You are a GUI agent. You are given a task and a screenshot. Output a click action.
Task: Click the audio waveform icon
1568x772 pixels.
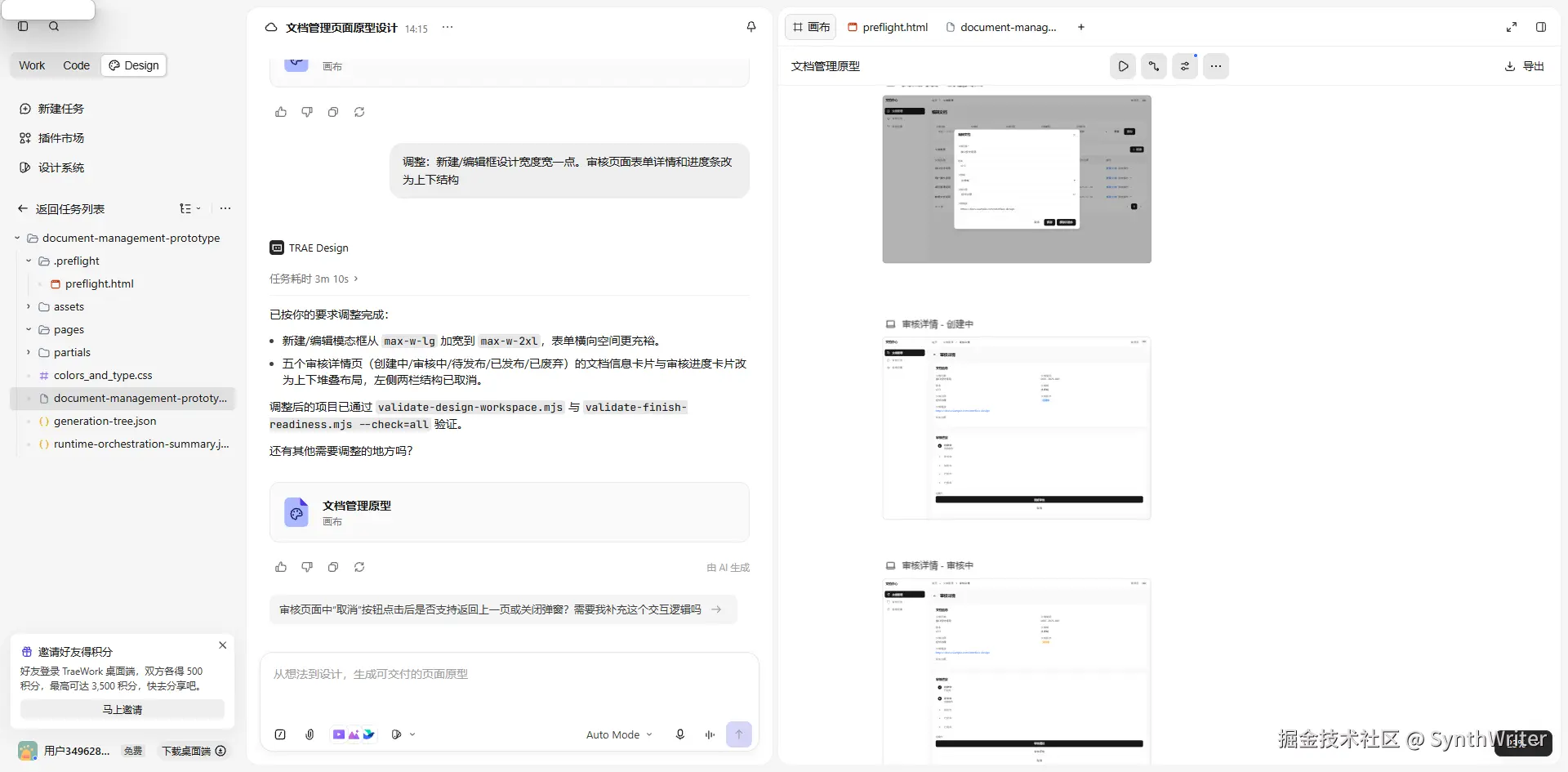click(710, 734)
